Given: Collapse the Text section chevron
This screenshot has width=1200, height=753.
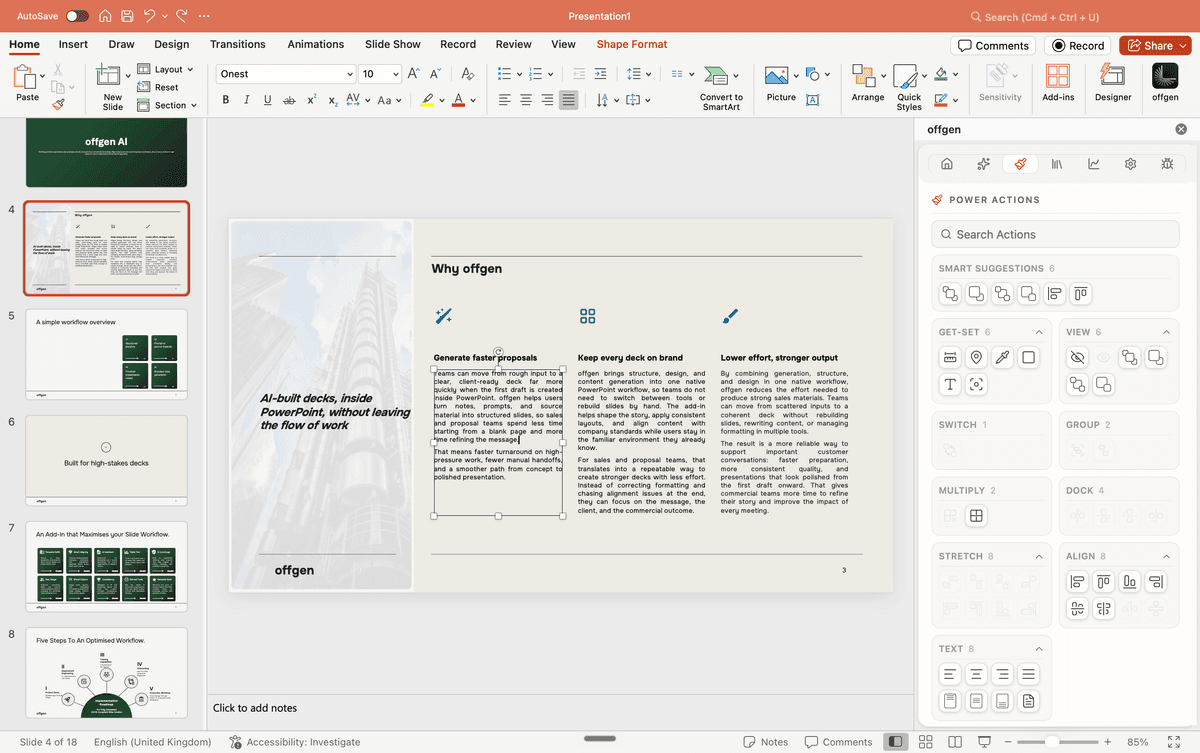Looking at the screenshot, I should (1038, 649).
